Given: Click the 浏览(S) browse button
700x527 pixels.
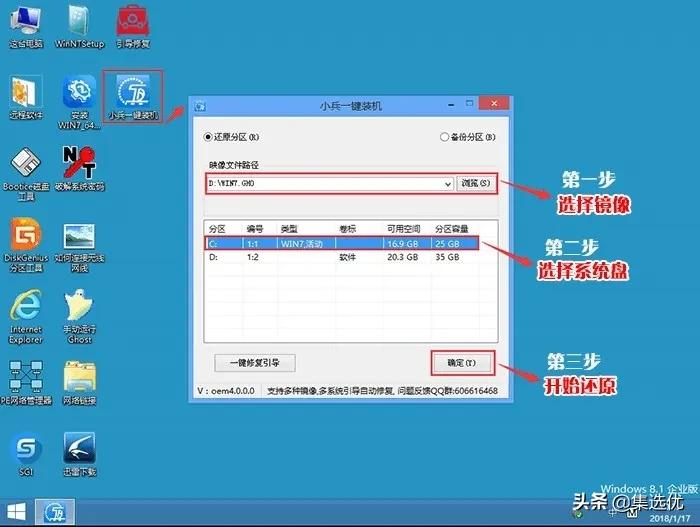Looking at the screenshot, I should tap(476, 184).
